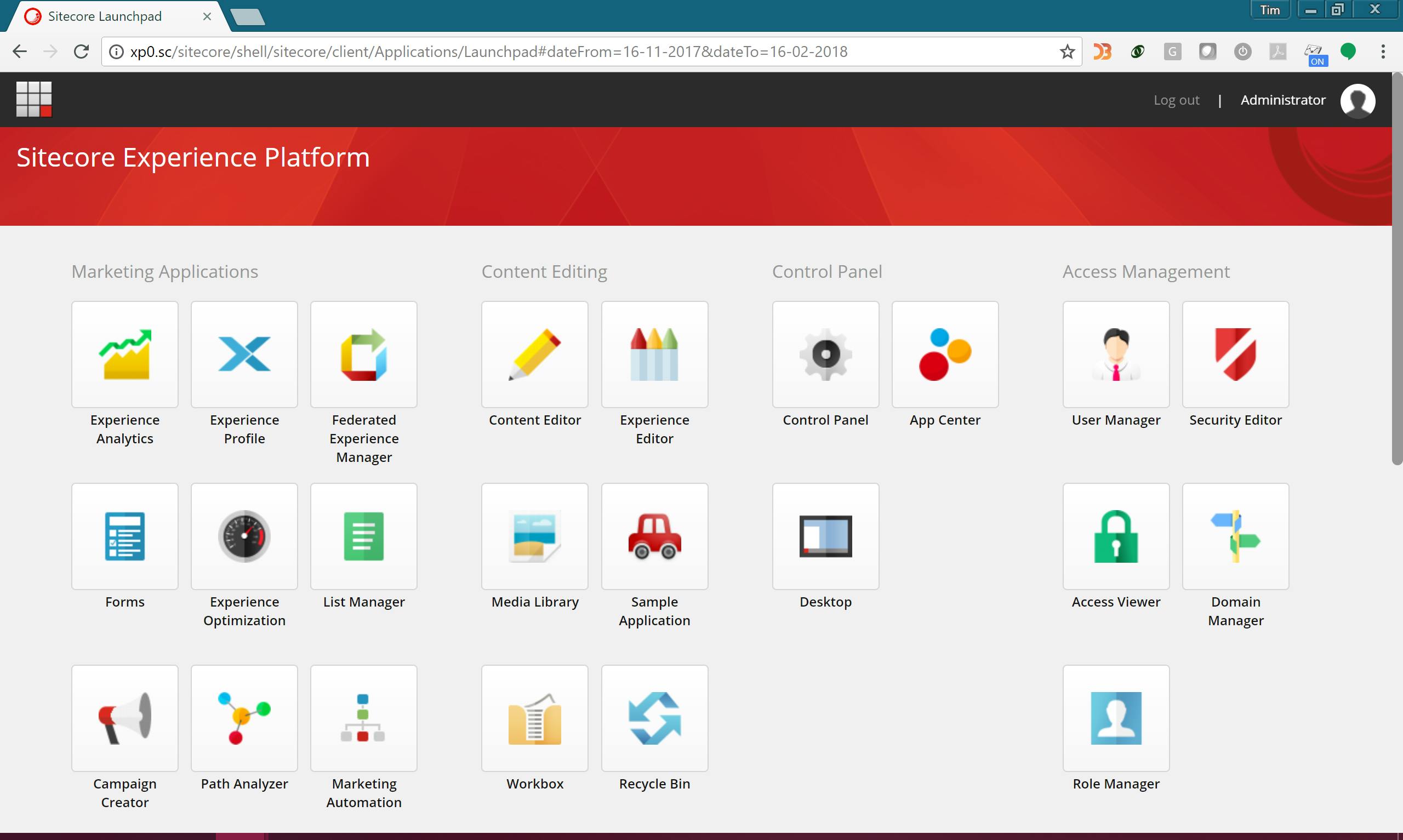
Task: Open a new browser tab
Action: coord(248,17)
